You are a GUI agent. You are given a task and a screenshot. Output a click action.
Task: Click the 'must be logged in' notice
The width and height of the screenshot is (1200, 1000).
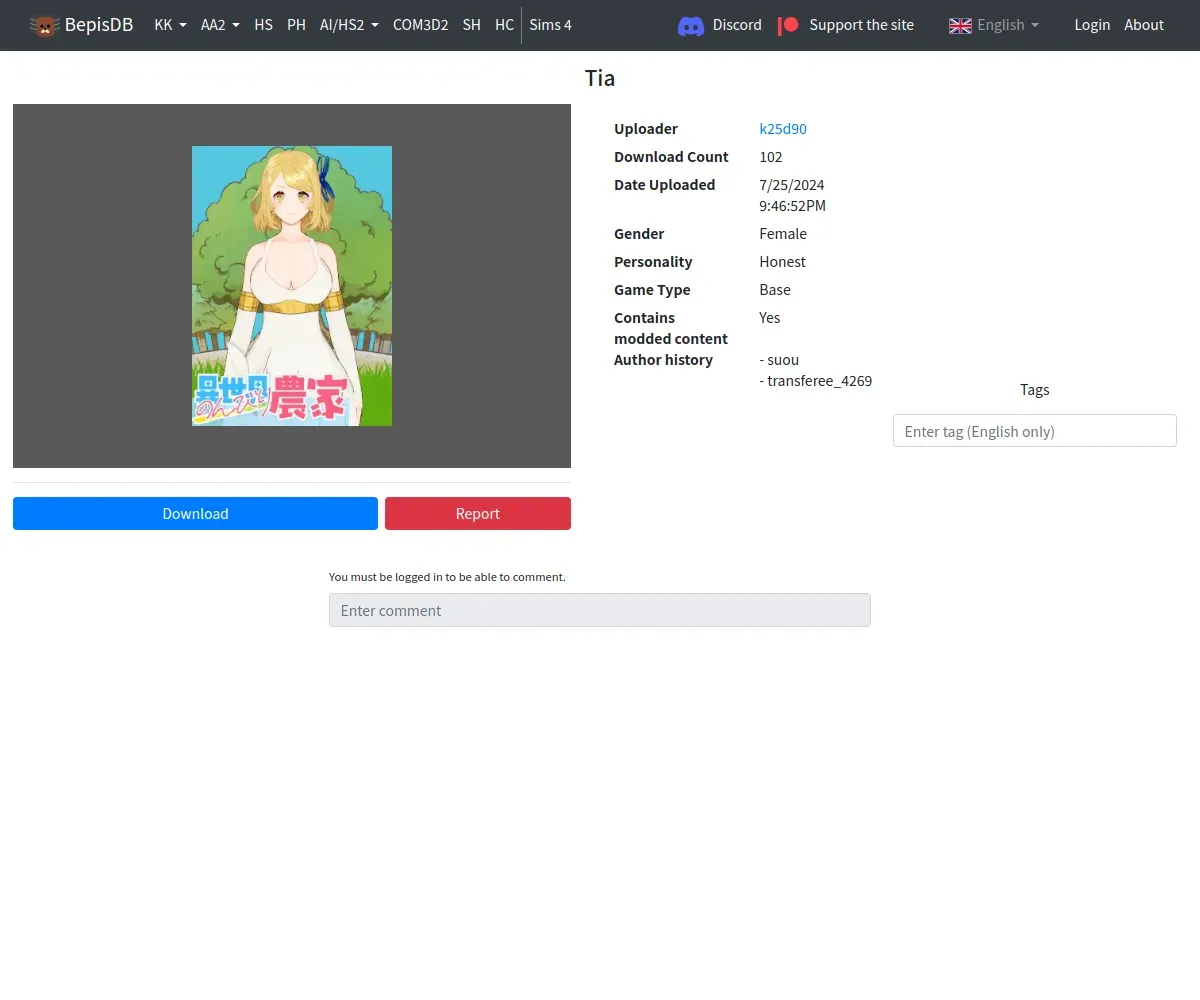coord(447,577)
